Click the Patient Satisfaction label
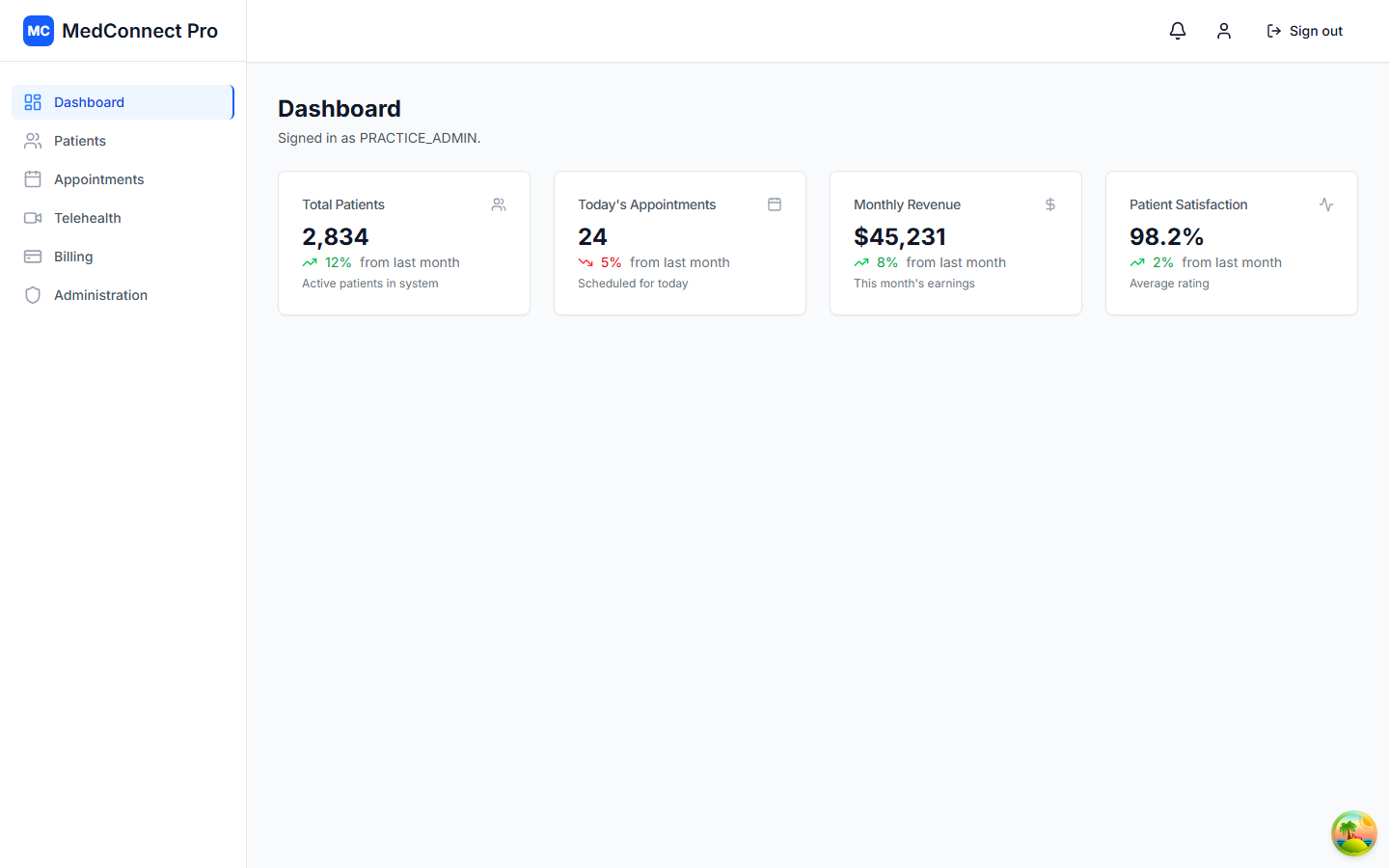This screenshot has height=868, width=1389. pyautogui.click(x=1188, y=204)
